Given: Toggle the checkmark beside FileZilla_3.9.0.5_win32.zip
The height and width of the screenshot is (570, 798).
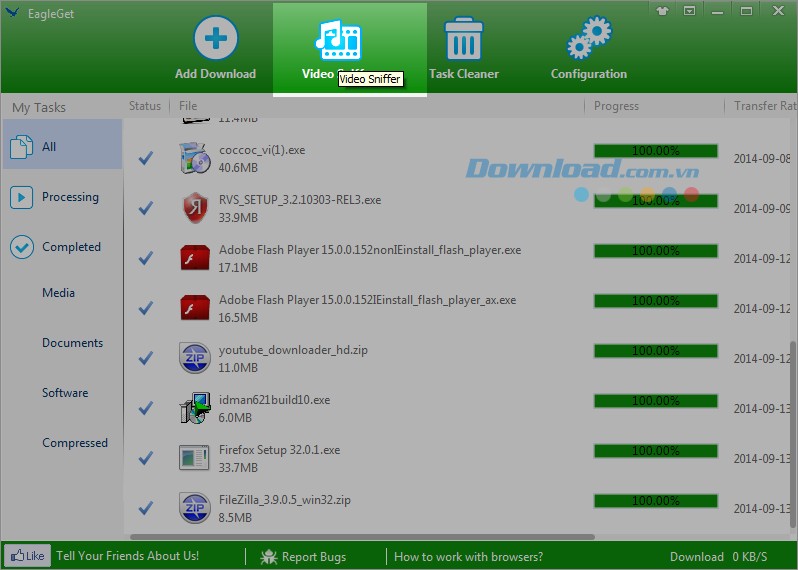Looking at the screenshot, I should coord(146,508).
